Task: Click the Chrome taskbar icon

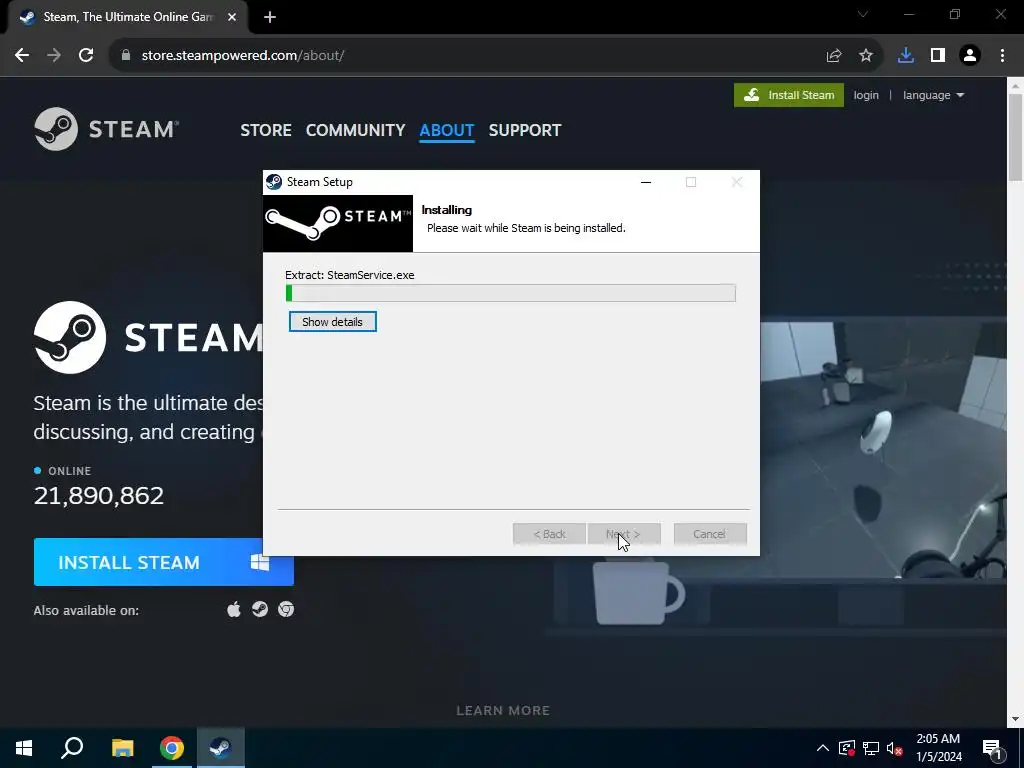Action: (172, 748)
